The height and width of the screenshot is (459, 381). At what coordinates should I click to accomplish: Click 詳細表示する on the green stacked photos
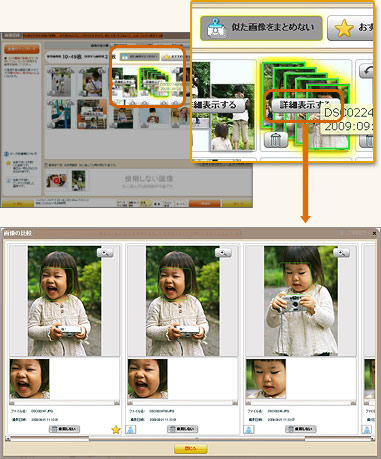(304, 105)
